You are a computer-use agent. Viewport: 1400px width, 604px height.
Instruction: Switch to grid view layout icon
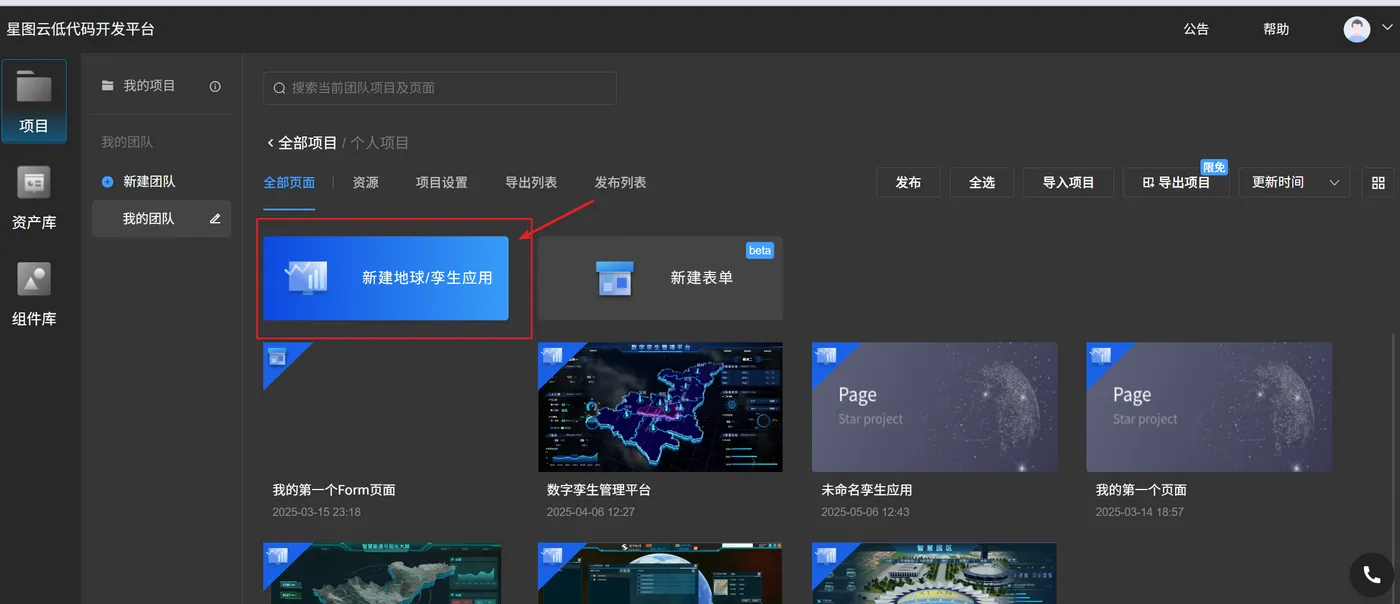(1378, 183)
